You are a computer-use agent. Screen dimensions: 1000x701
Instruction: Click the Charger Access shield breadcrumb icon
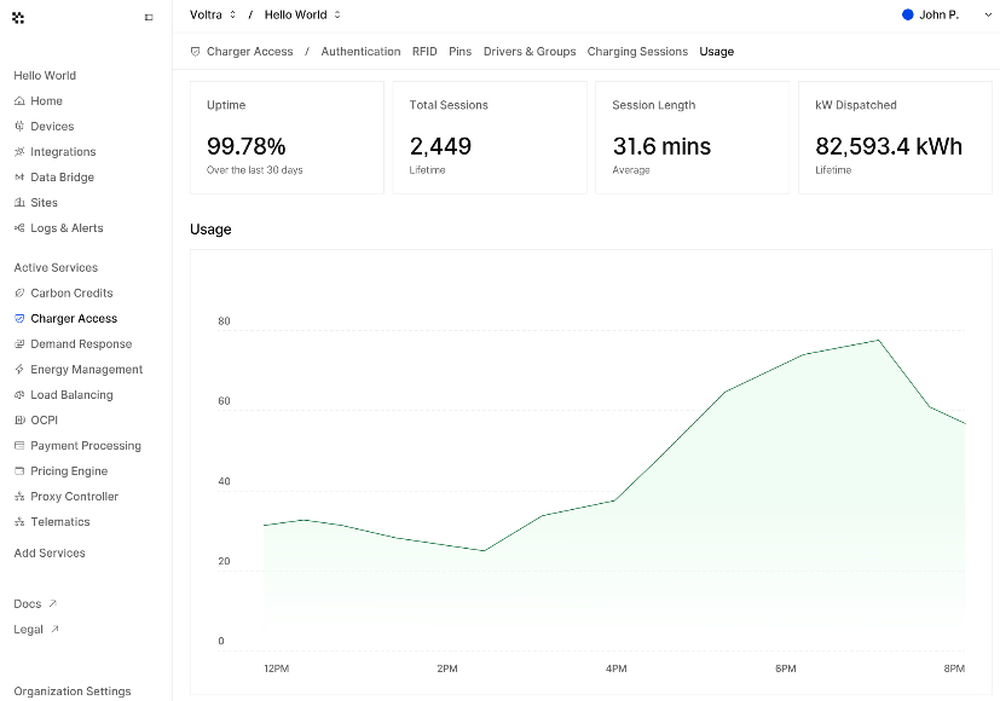point(195,52)
